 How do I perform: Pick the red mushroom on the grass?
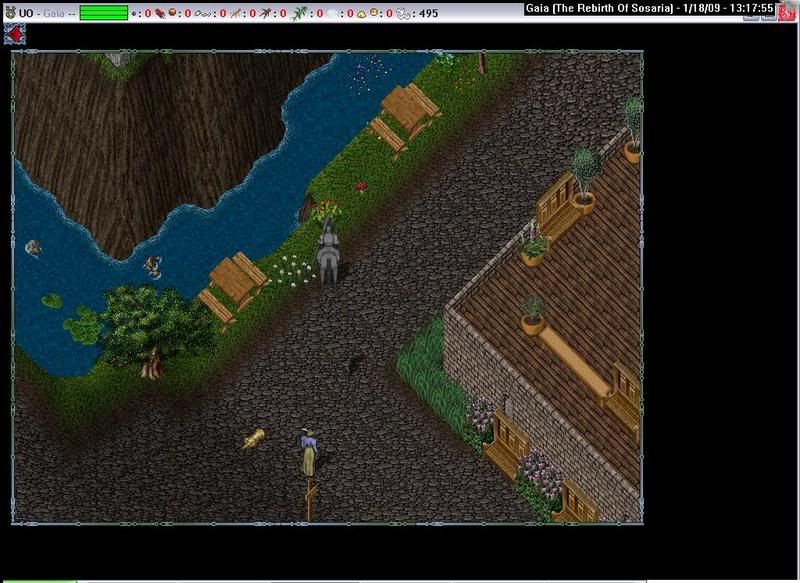pyautogui.click(x=361, y=187)
